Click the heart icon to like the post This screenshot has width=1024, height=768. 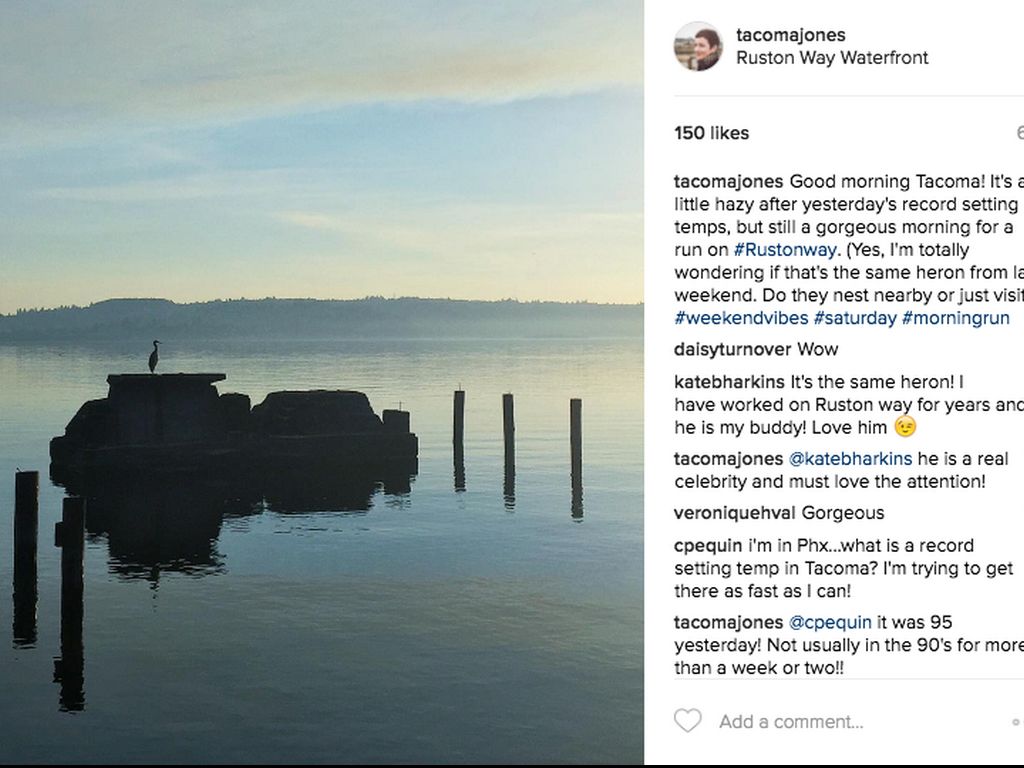click(687, 721)
